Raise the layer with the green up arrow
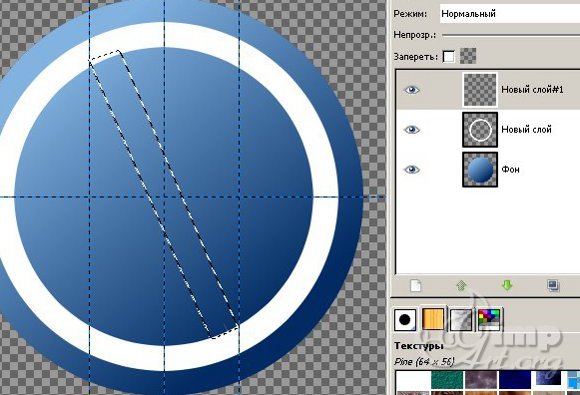Viewport: 580px width, 395px height. click(461, 285)
